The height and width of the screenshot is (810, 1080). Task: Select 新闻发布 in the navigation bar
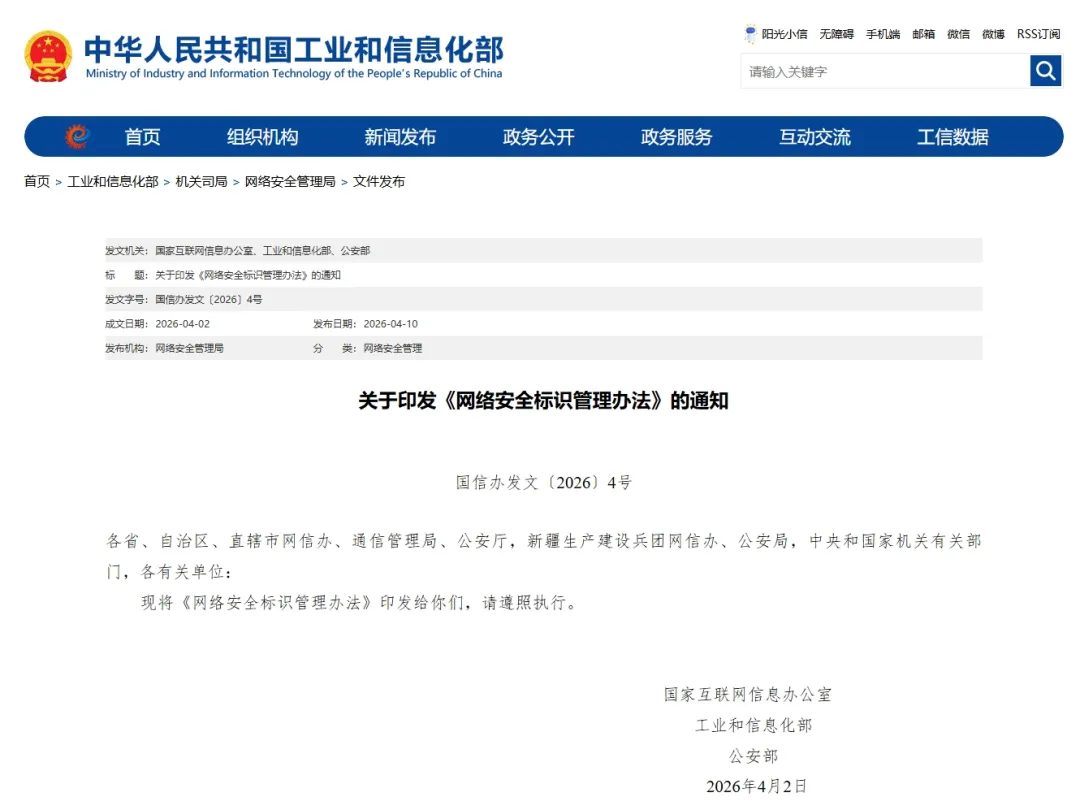[x=400, y=137]
